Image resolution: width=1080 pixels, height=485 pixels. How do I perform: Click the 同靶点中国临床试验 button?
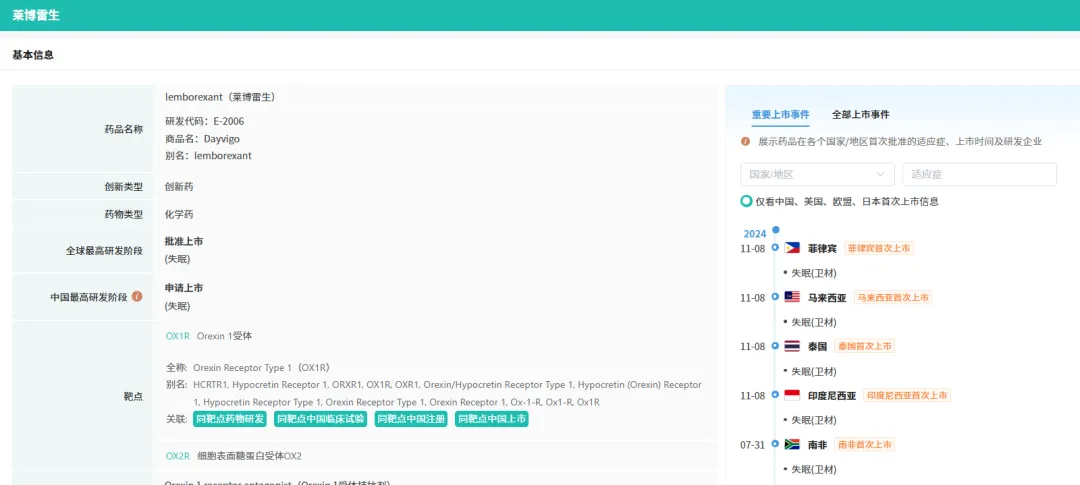coord(320,419)
